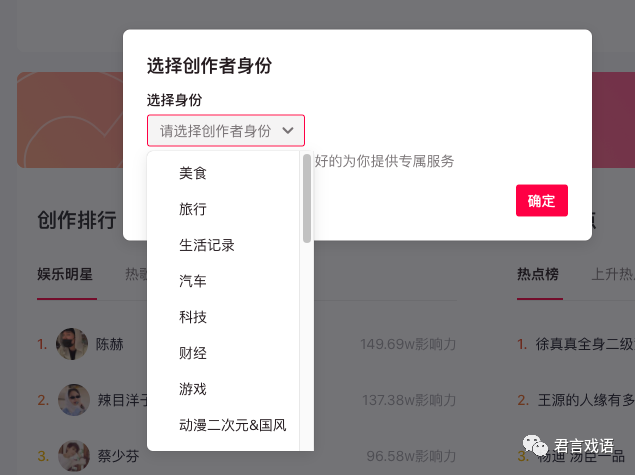Screen dimensions: 635x475
Task: Select 美食 from the identity list
Action: coord(193,173)
